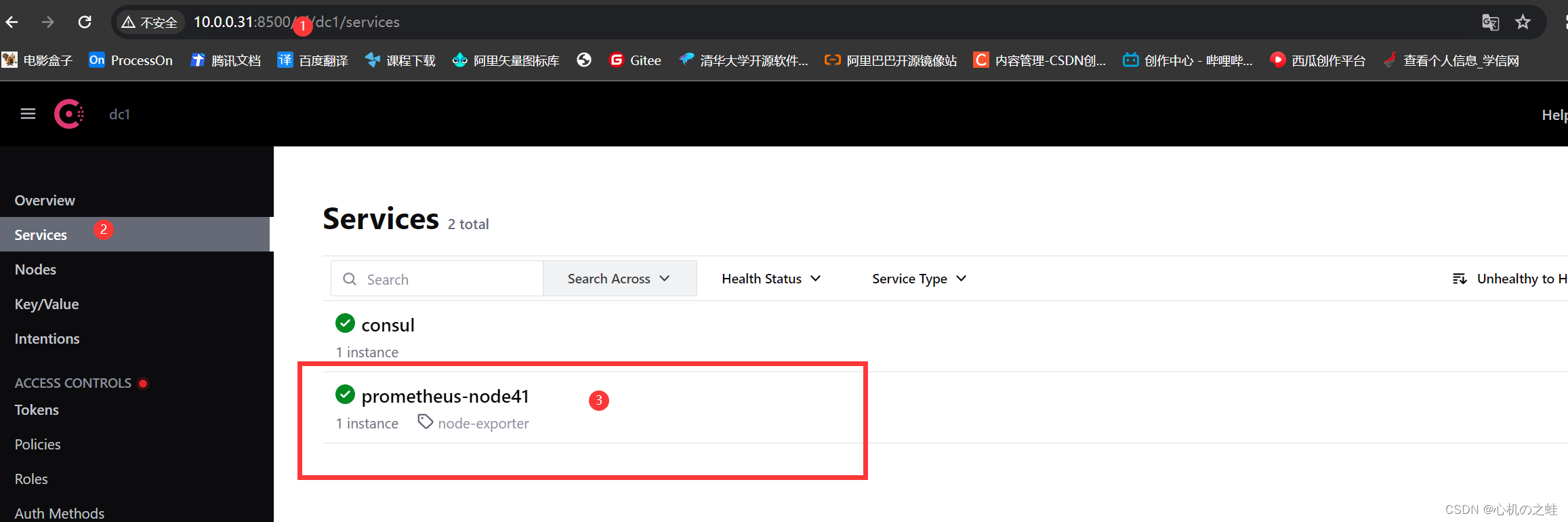1568x522 pixels.
Task: Click the insecure site warning icon
Action: (129, 22)
